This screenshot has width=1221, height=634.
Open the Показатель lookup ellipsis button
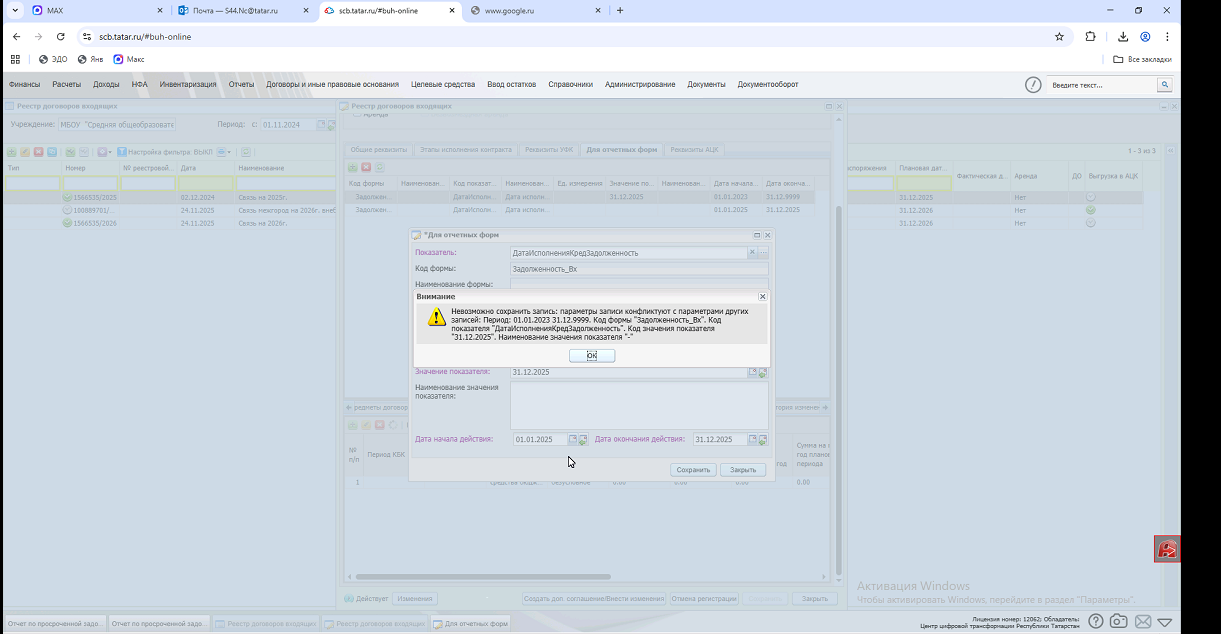(x=764, y=253)
